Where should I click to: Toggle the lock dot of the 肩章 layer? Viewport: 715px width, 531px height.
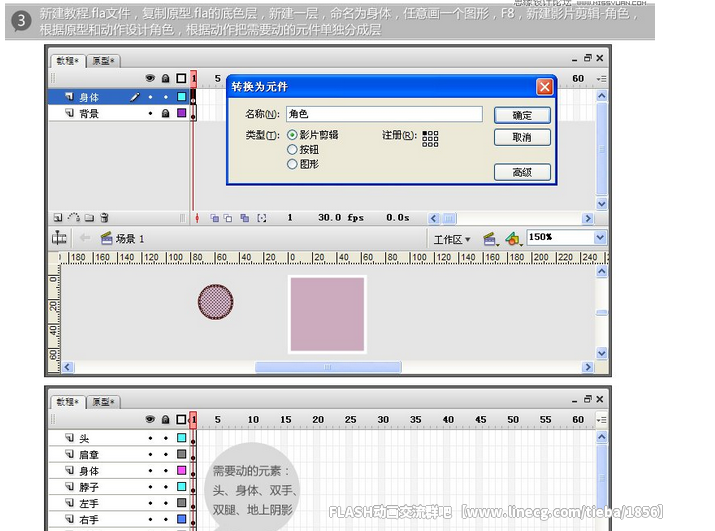166,455
